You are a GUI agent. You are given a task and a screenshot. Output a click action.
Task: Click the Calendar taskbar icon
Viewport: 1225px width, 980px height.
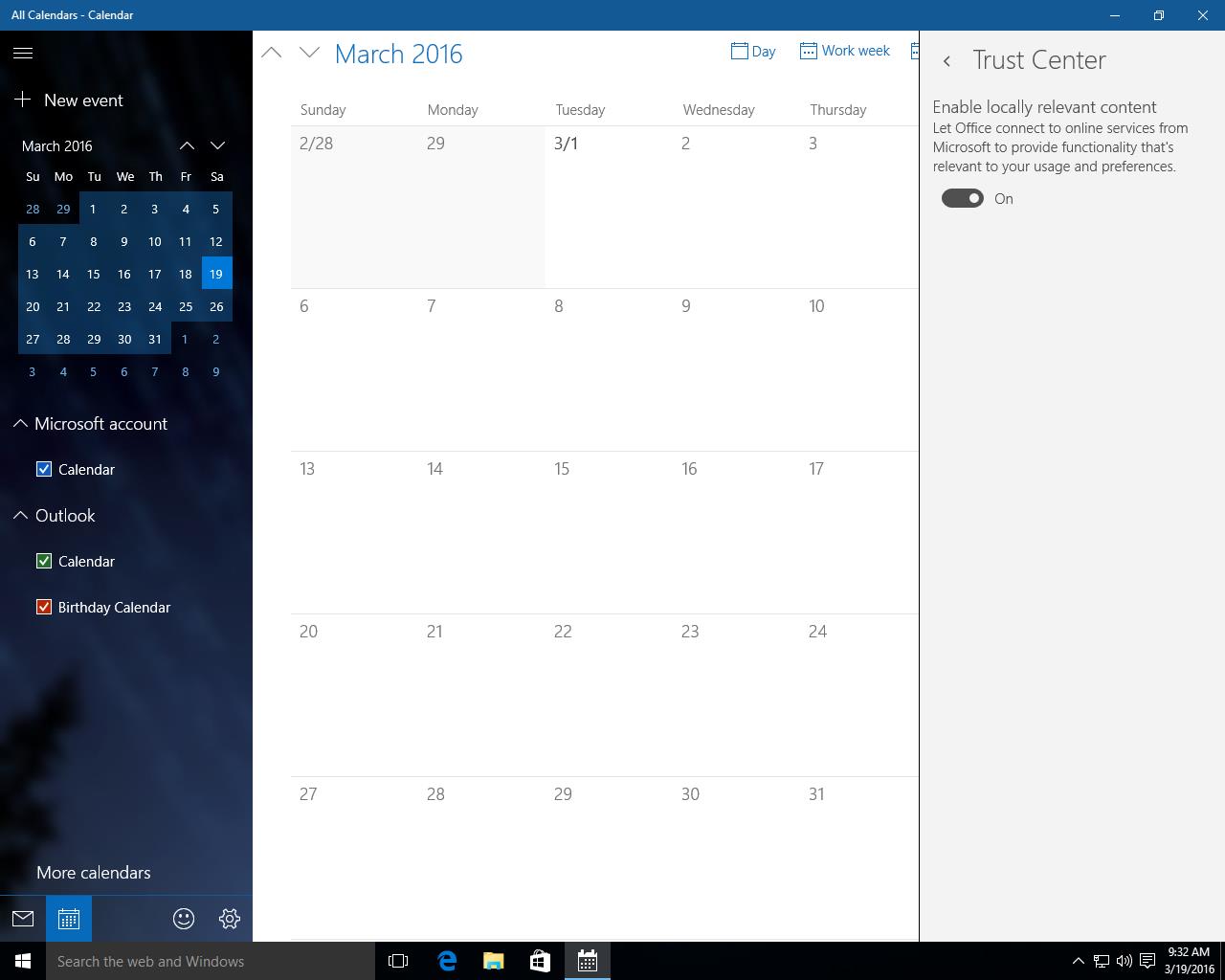587,961
